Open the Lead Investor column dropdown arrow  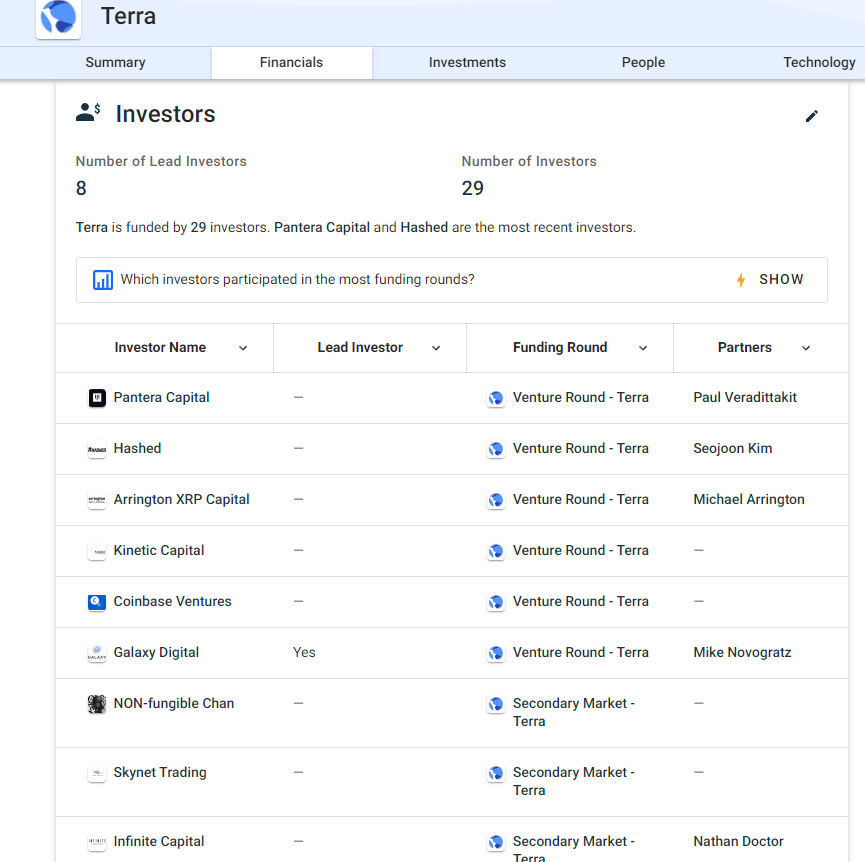tap(436, 348)
